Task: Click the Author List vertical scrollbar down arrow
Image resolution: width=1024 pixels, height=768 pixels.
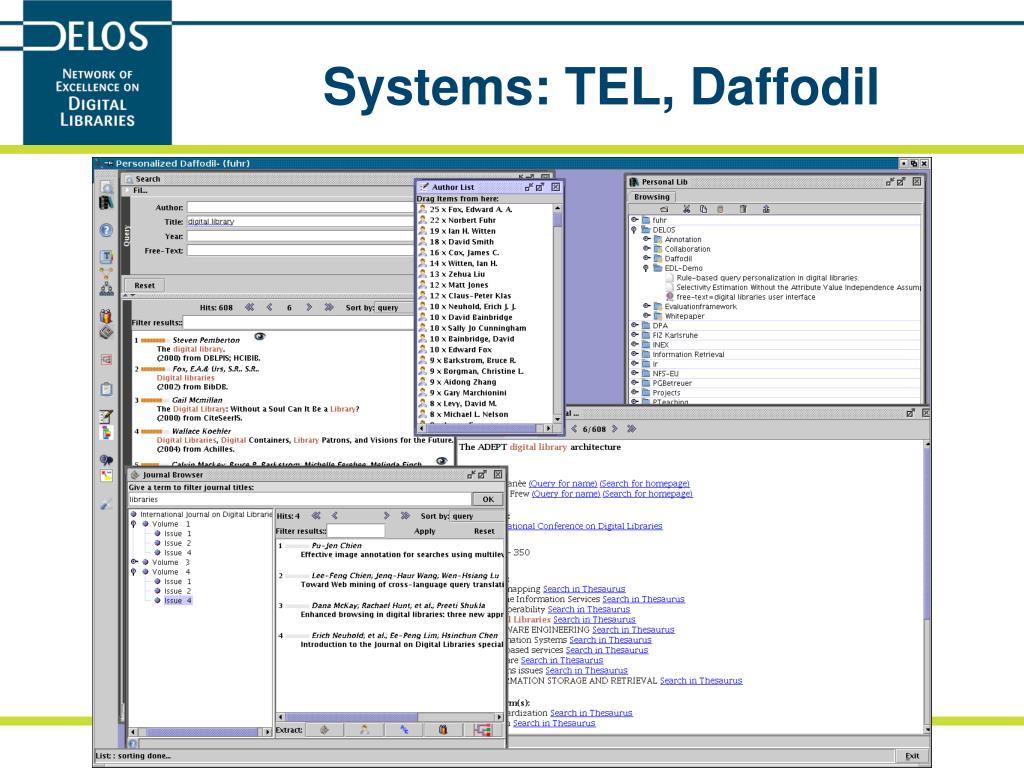Action: coord(557,419)
